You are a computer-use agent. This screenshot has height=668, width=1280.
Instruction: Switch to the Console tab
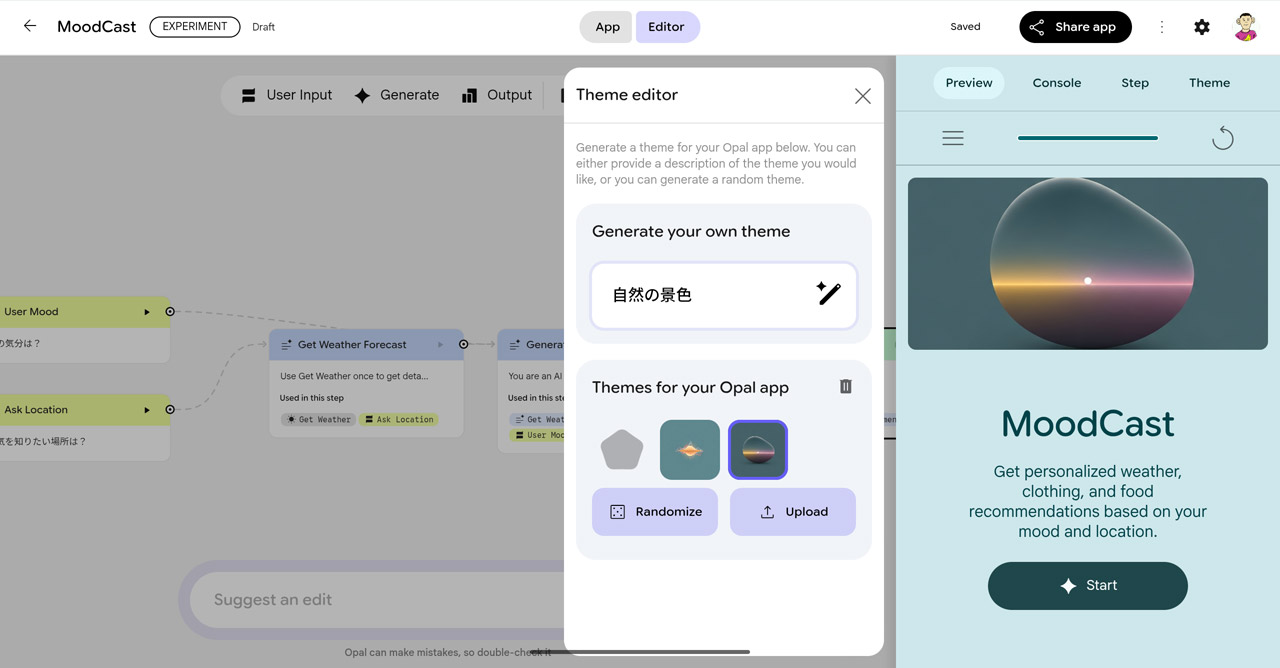click(1056, 83)
